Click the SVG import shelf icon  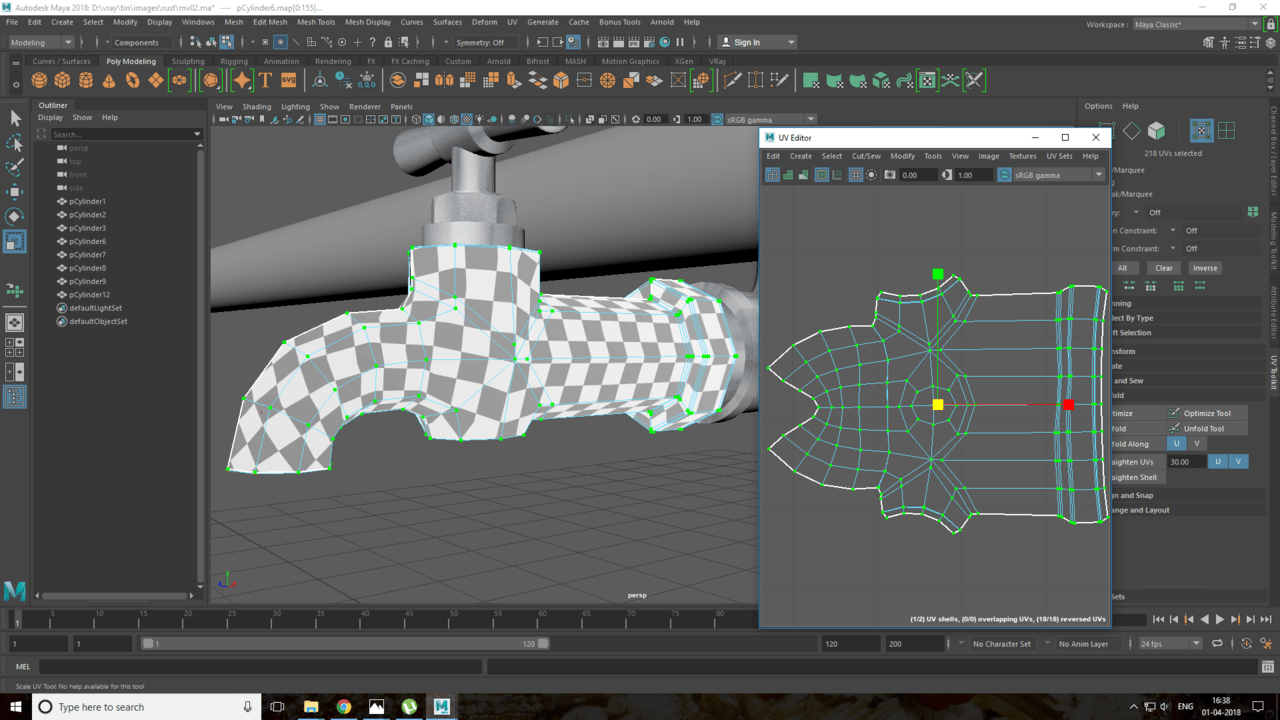[288, 80]
